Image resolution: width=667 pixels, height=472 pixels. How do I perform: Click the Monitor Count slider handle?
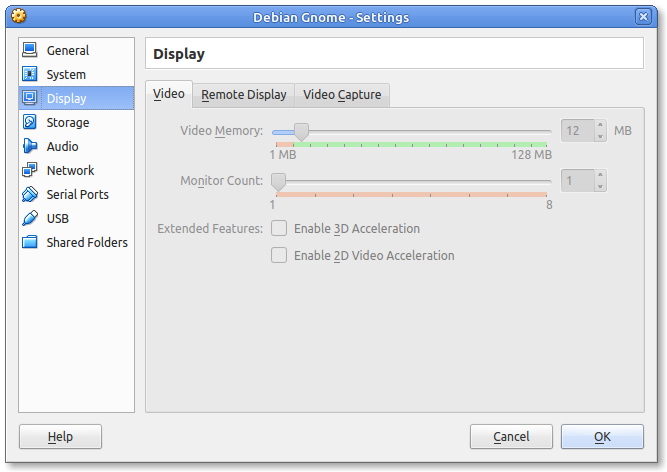coord(279,182)
